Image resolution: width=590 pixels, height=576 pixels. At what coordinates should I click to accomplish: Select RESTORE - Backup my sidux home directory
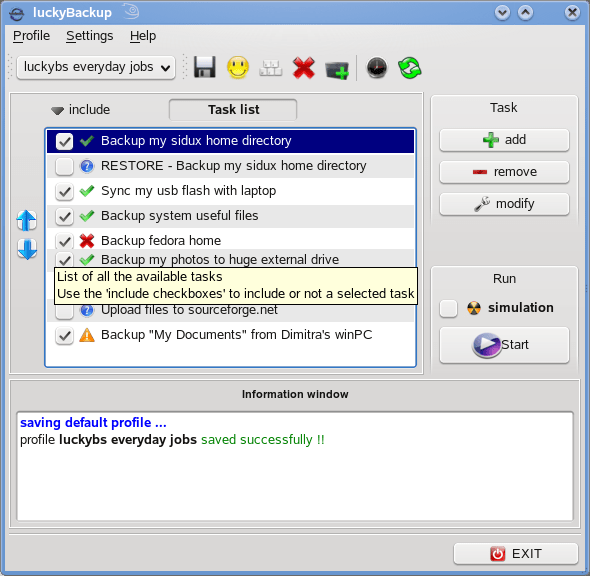pos(230,166)
